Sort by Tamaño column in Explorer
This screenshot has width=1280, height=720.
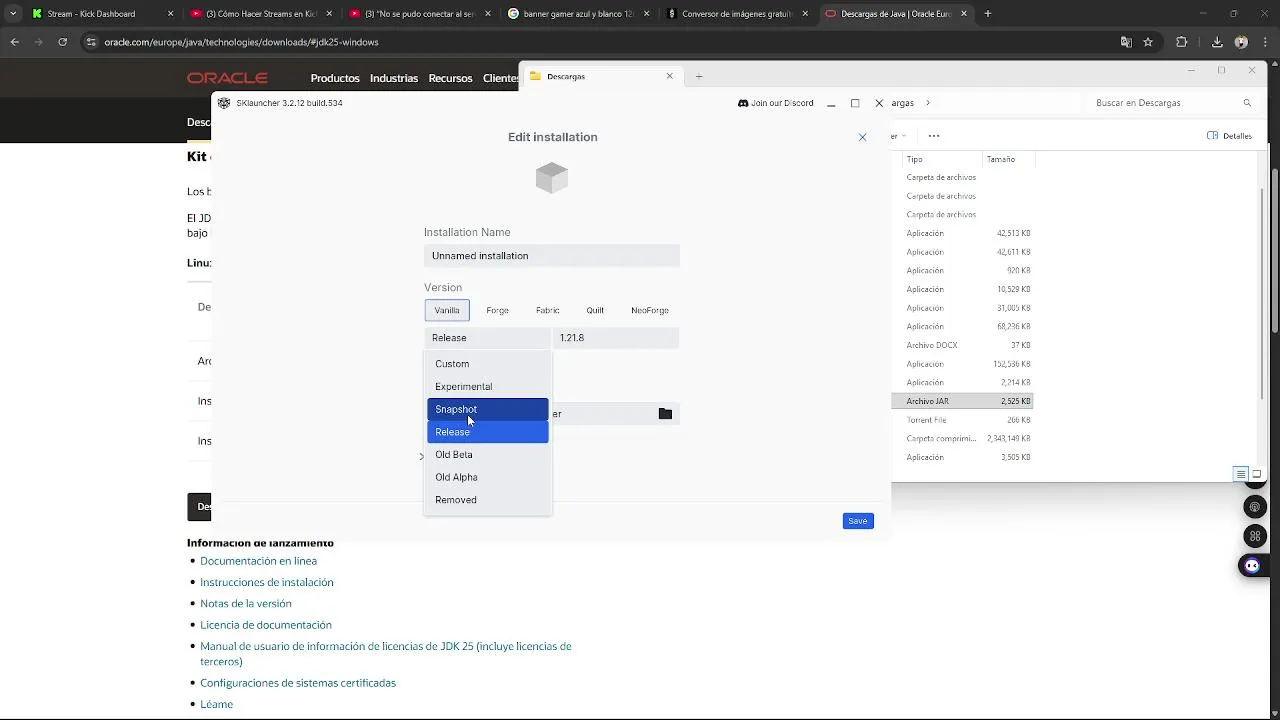1001,159
